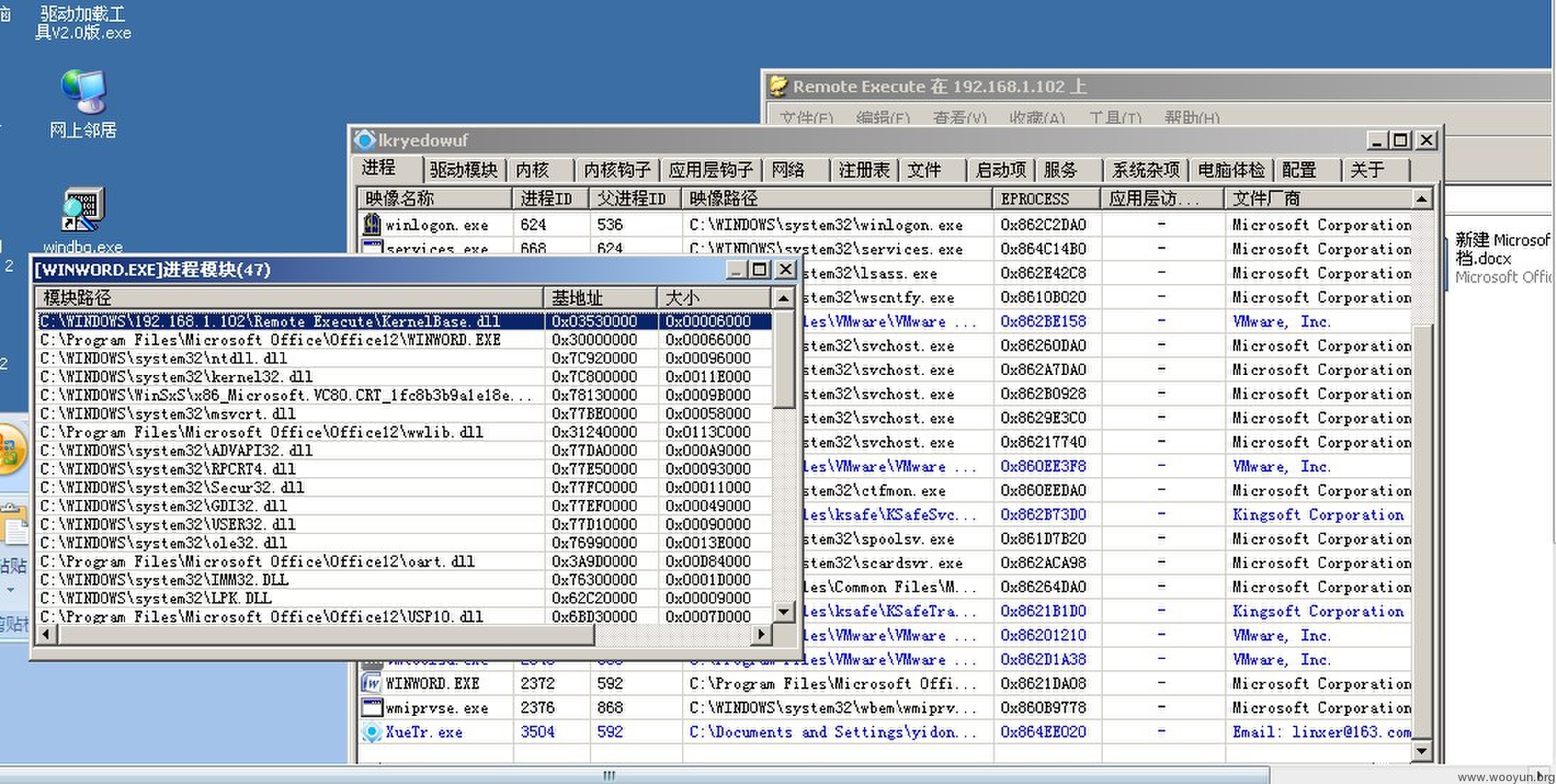This screenshot has width=1556, height=784.
Task: Select the IMM32.DLL module row
Action: tap(404, 579)
